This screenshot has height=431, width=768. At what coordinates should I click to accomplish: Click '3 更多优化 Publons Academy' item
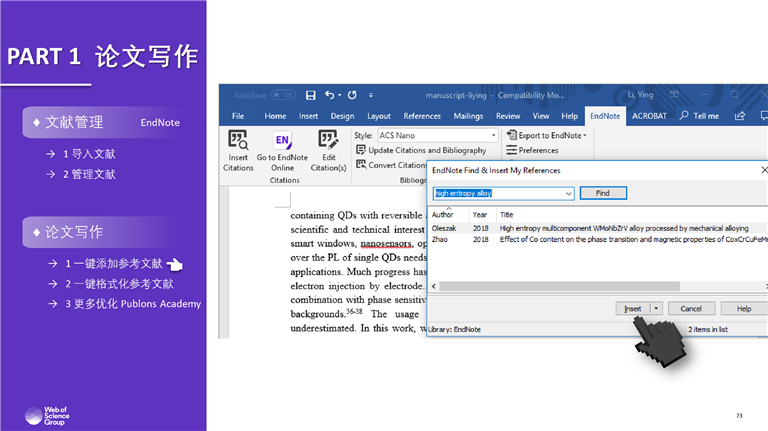coord(133,304)
